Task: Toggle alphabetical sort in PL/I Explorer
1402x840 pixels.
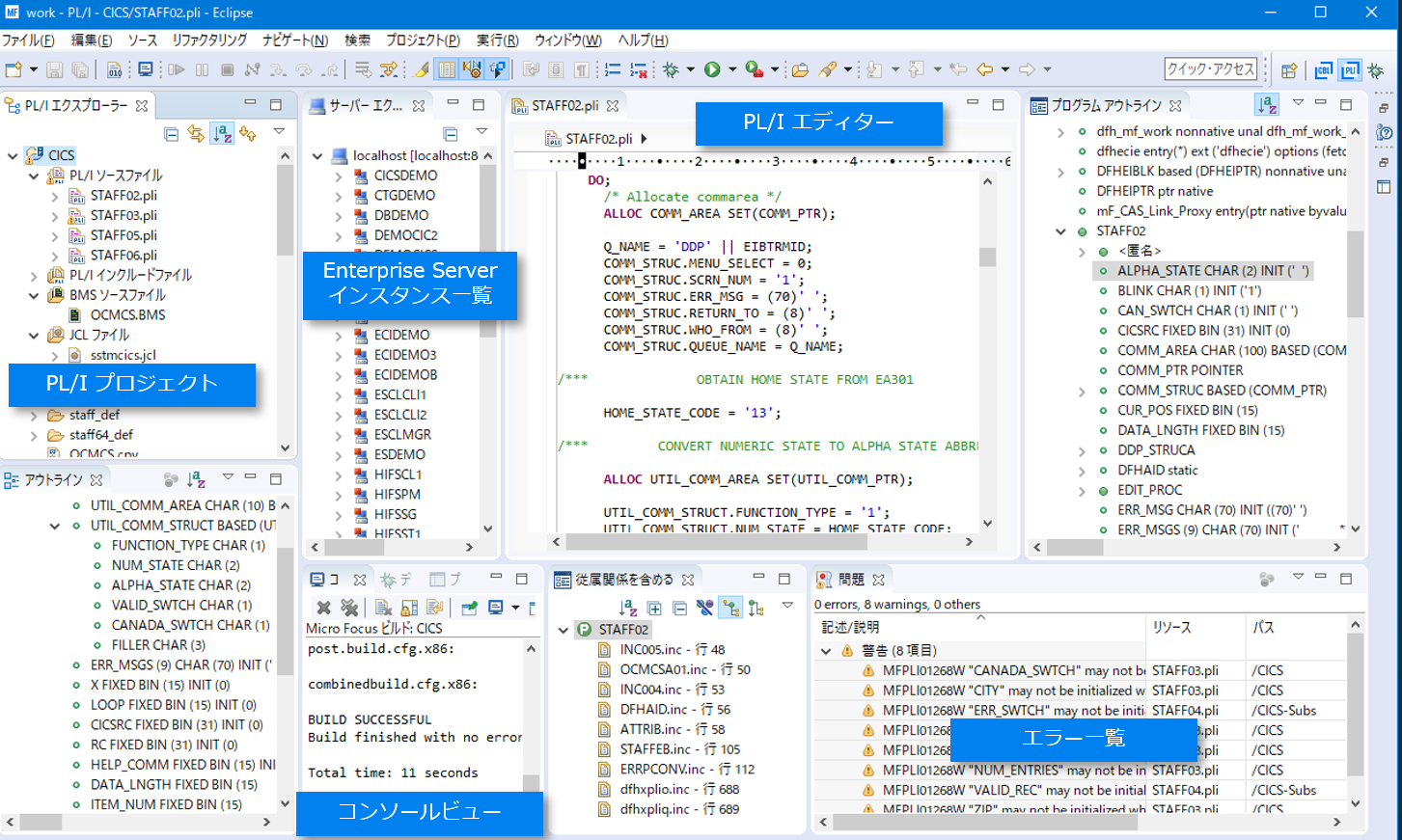Action: (x=222, y=134)
